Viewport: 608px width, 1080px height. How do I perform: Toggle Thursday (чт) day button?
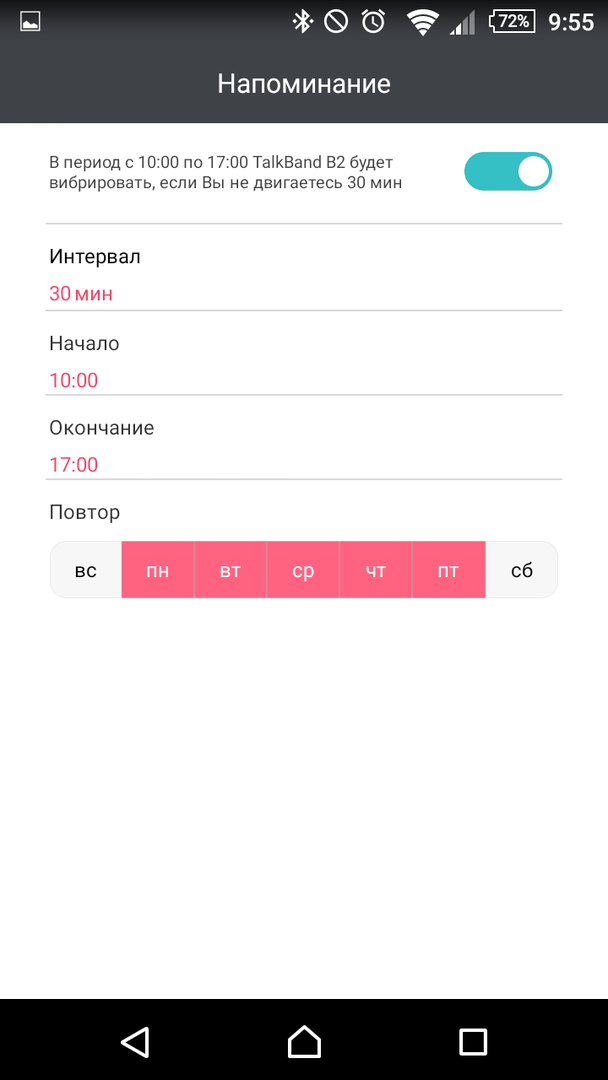click(x=376, y=571)
